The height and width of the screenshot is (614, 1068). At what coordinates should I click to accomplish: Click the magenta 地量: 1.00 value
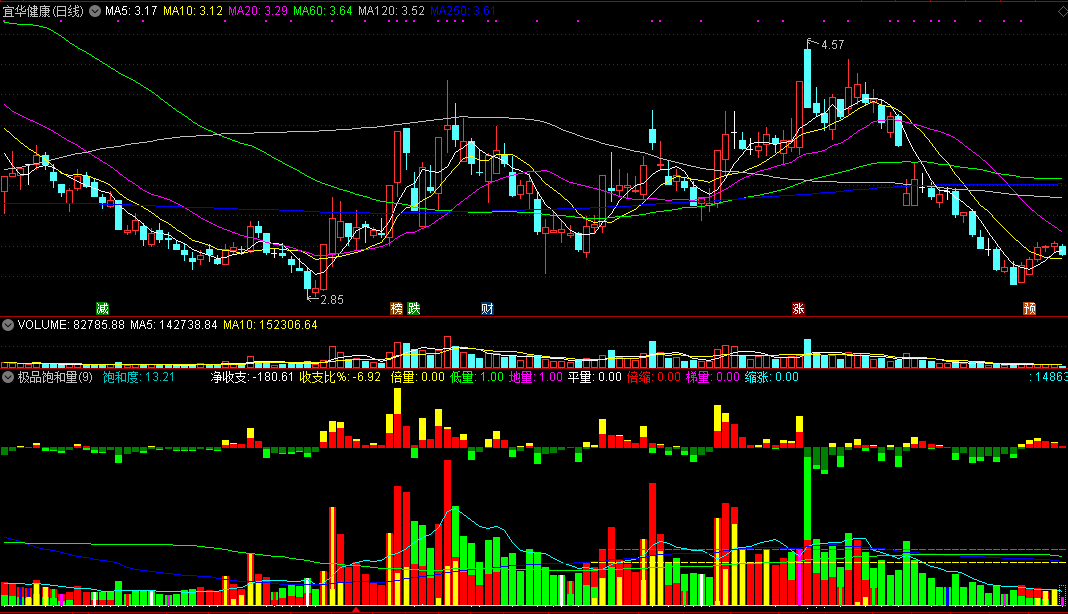coord(536,377)
